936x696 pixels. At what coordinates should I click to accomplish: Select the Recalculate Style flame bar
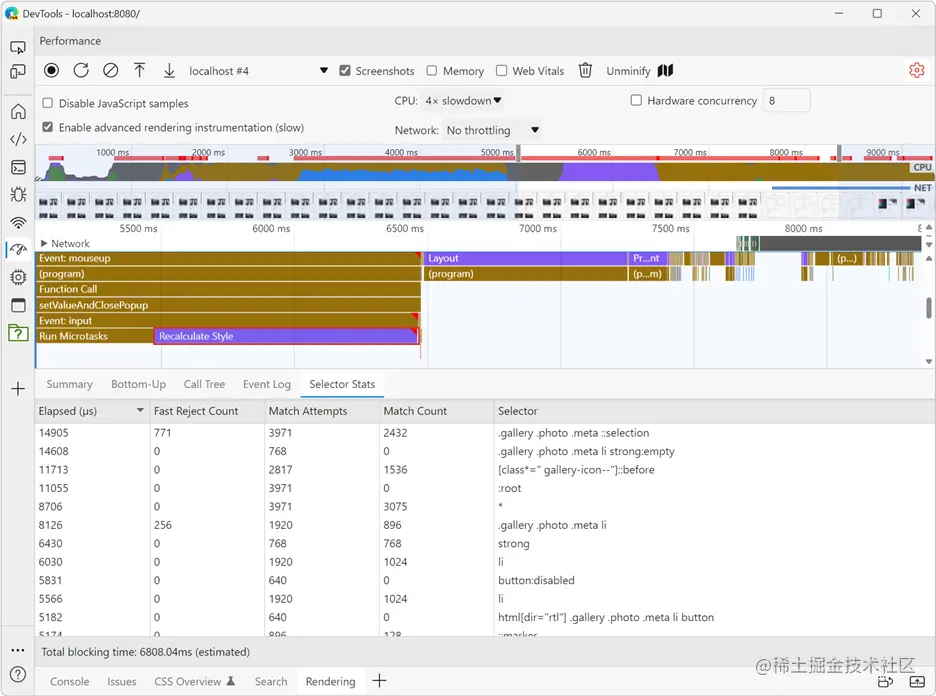coord(287,336)
